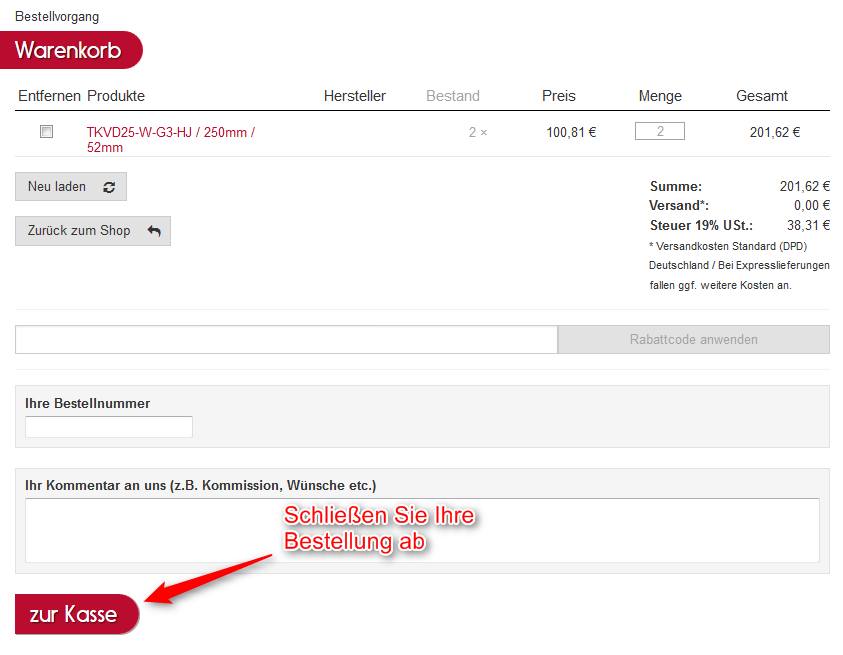Click the Versand*: label
Screen dimensions: 843x655
coord(679,205)
